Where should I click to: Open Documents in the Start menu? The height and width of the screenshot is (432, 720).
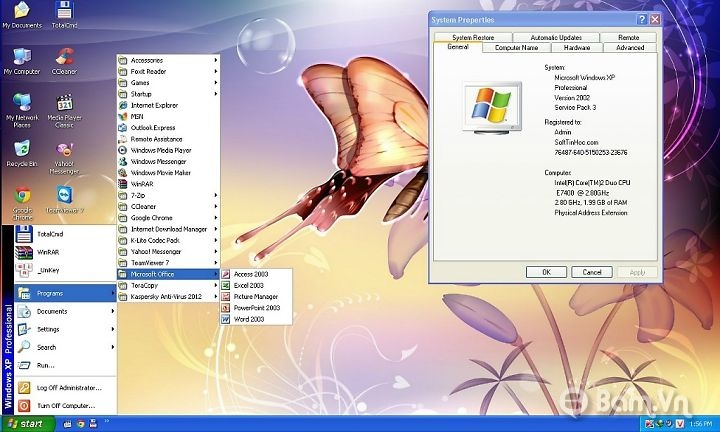tap(65, 311)
